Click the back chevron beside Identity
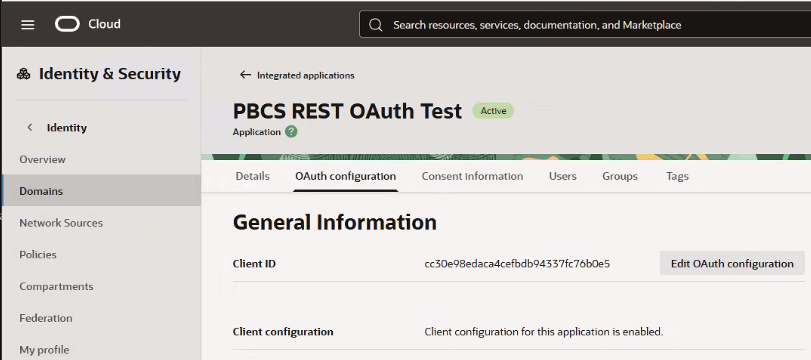 (x=30, y=127)
